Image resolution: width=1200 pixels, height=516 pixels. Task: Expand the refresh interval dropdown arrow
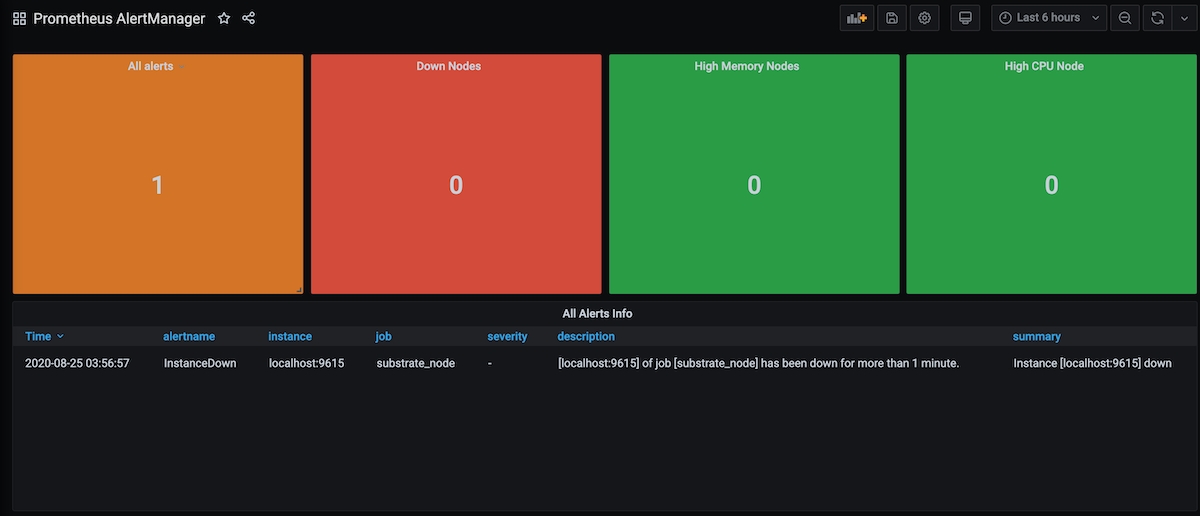[x=1183, y=18]
